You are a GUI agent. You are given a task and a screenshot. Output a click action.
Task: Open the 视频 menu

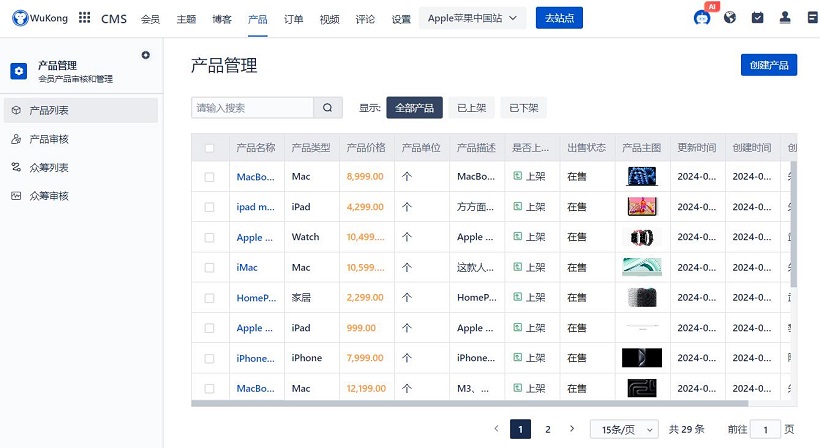coord(329,19)
